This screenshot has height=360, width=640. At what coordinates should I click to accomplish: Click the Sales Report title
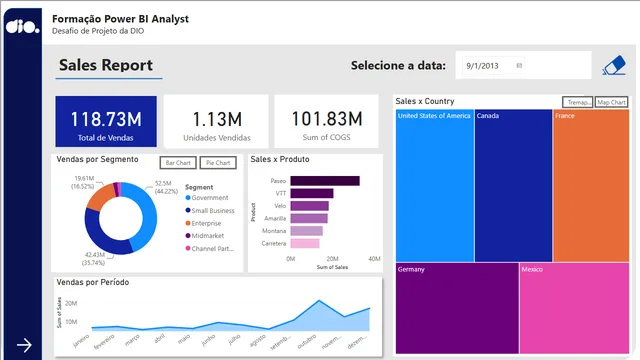pos(106,65)
